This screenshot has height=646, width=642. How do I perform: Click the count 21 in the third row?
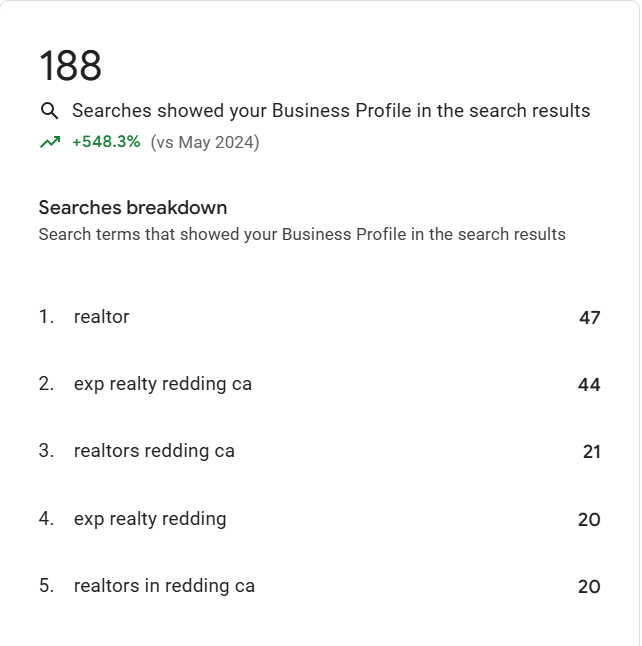(x=592, y=452)
